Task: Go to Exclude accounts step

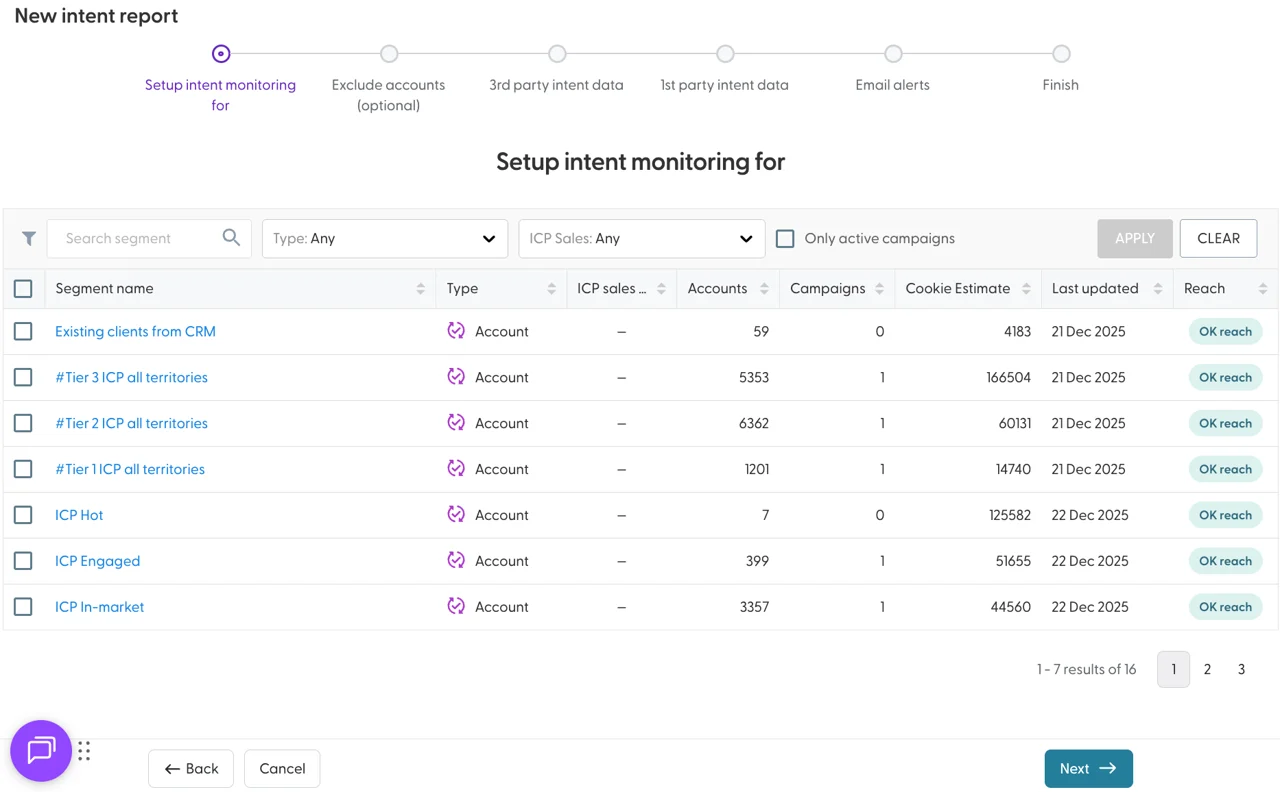Action: point(389,54)
